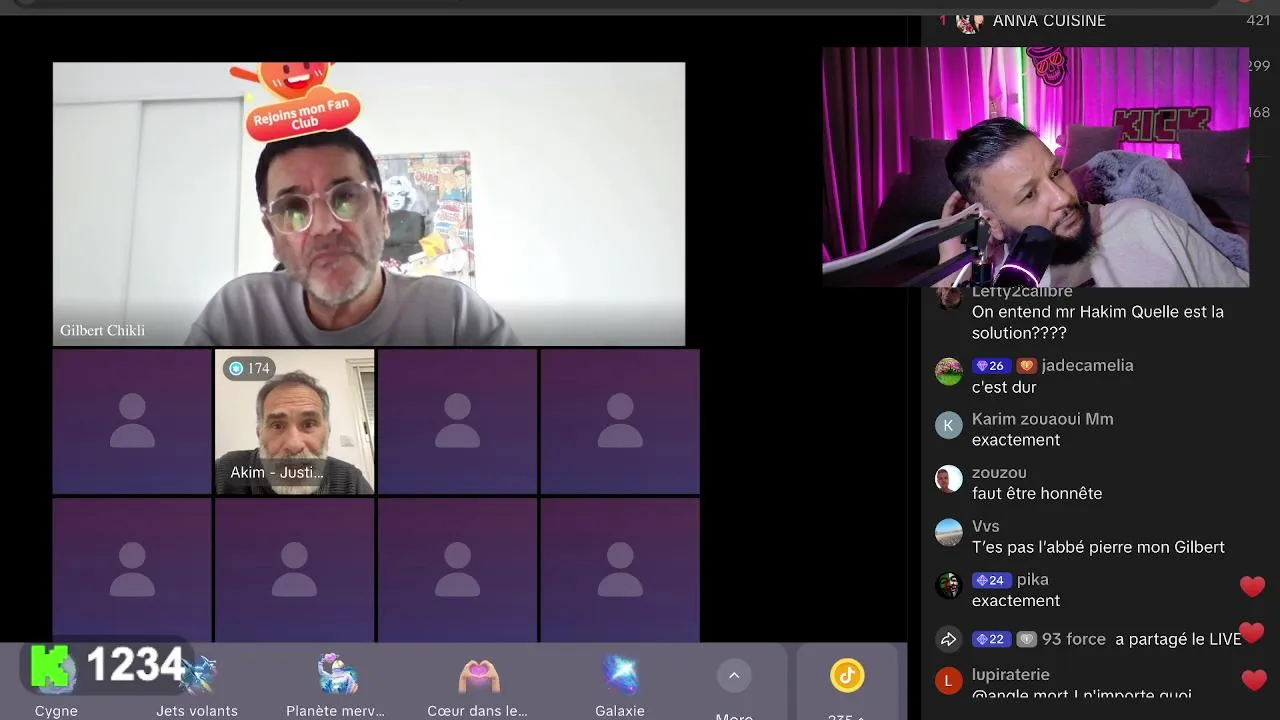Click the share arrow icon in chat
This screenshot has width=1280, height=720.
(948, 639)
